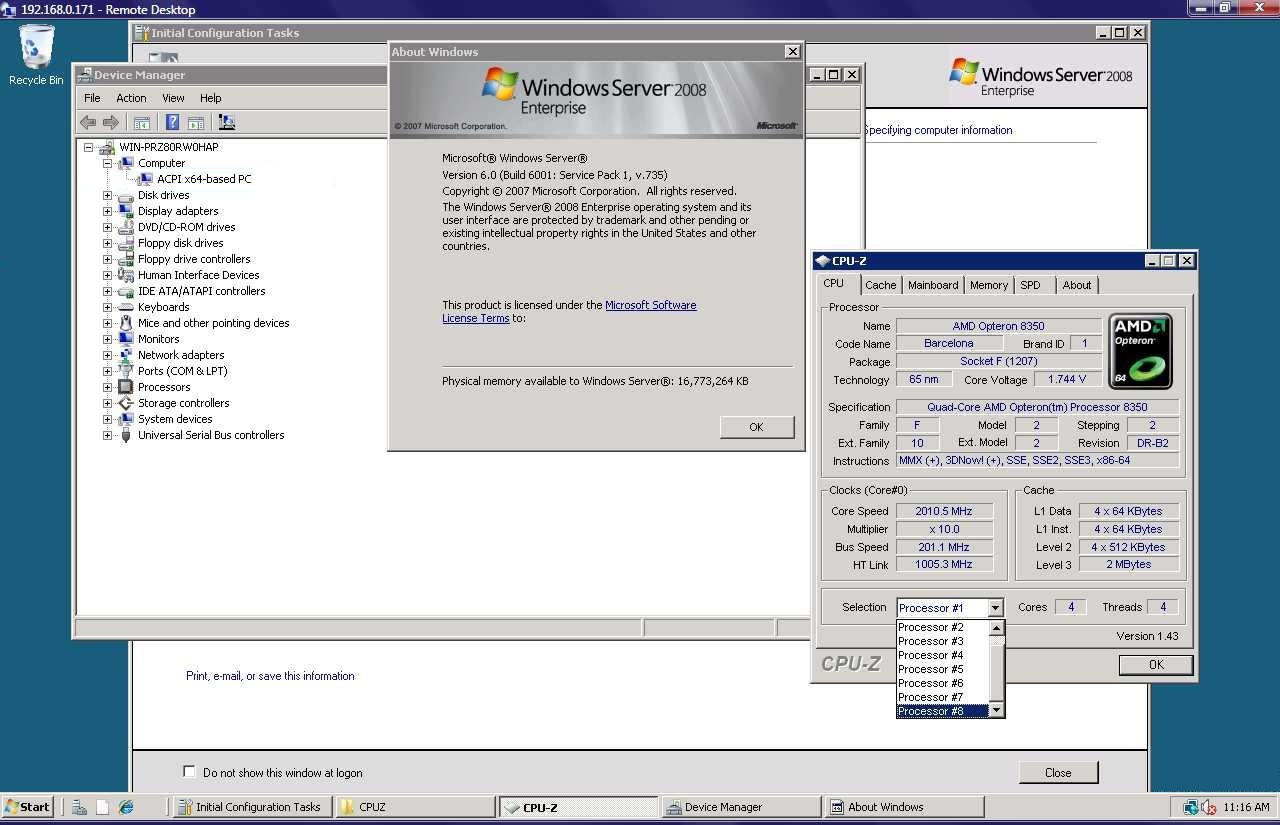This screenshot has height=825, width=1280.
Task: Select Floppy drive controllers tree item
Action: click(x=194, y=259)
